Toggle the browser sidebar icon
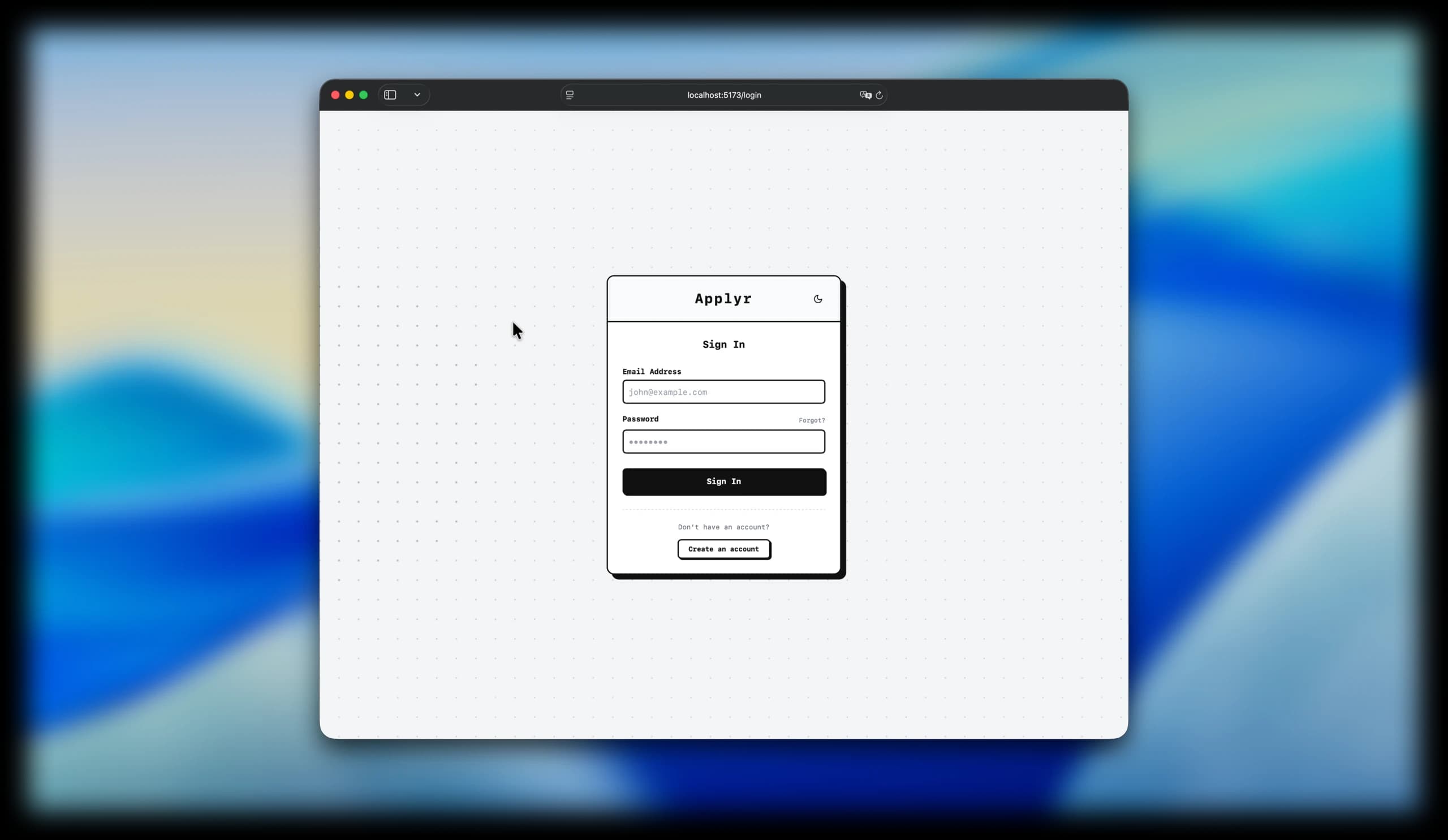 (390, 95)
